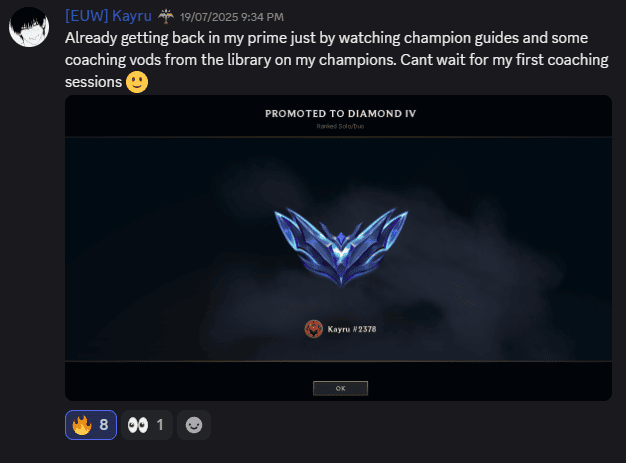Click the message line starting 'Already getting back'
The height and width of the screenshot is (463, 626).
click(x=326, y=38)
